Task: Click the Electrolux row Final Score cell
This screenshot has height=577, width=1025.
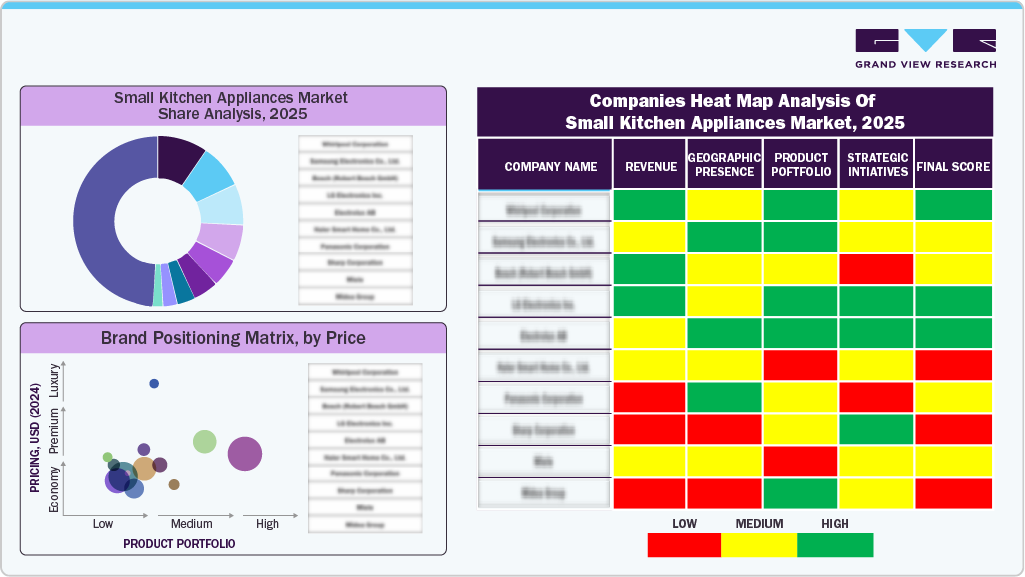Action: (x=953, y=333)
